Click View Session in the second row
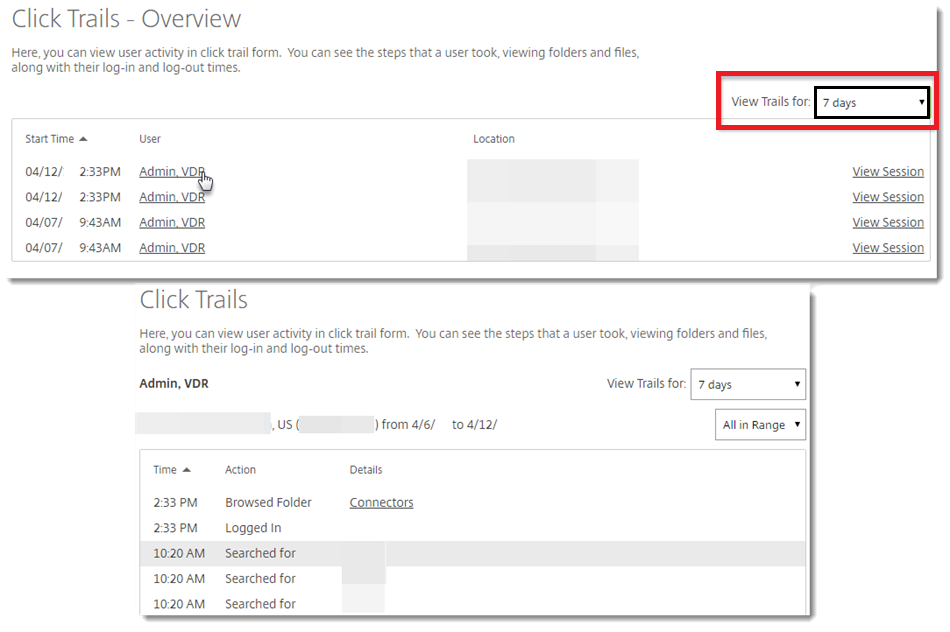The width and height of the screenshot is (950, 632). point(887,197)
